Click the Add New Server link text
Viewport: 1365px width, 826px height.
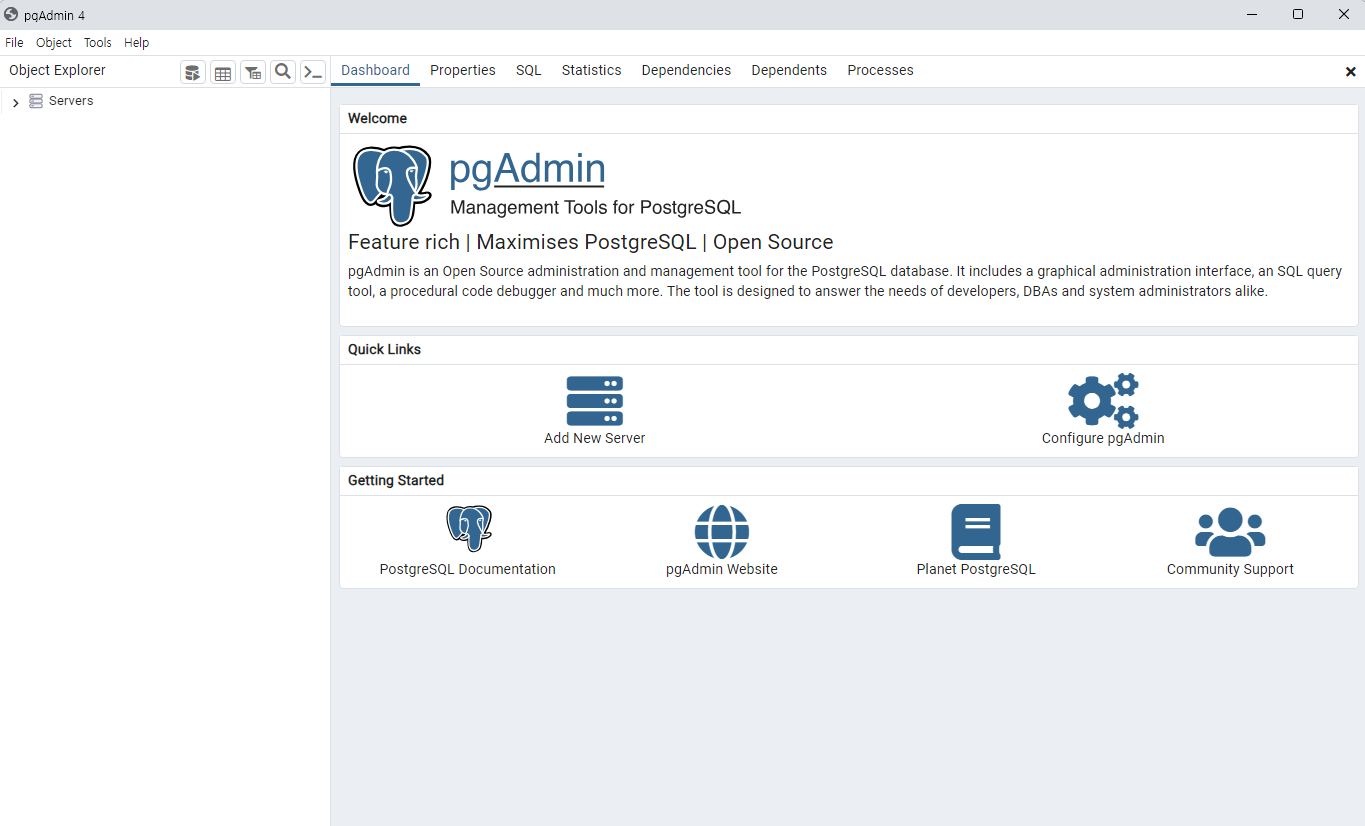coord(595,438)
